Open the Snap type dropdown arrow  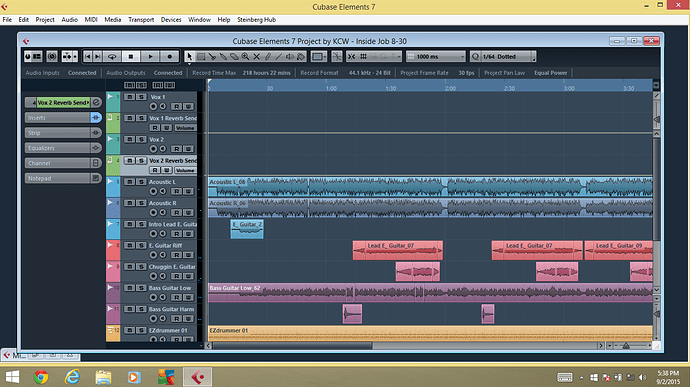(398, 56)
